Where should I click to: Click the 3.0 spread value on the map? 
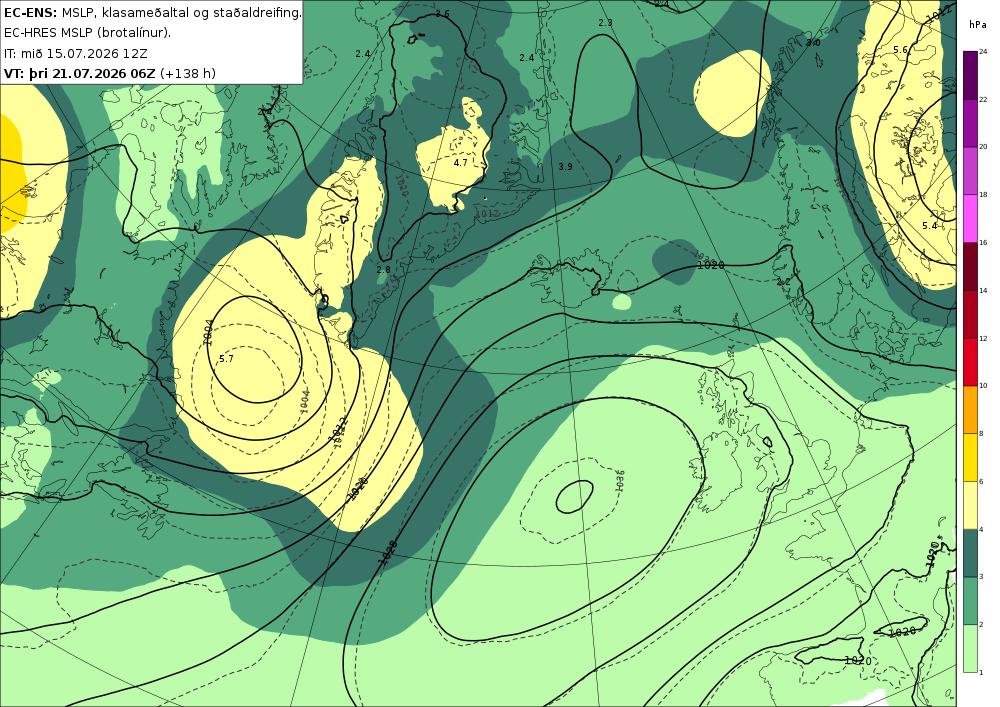coord(813,42)
